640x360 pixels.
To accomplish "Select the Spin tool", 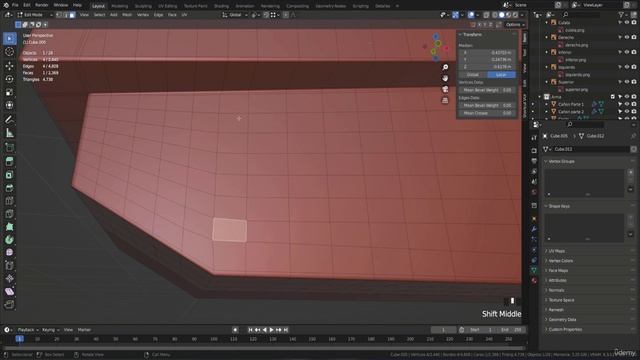I will (9, 240).
